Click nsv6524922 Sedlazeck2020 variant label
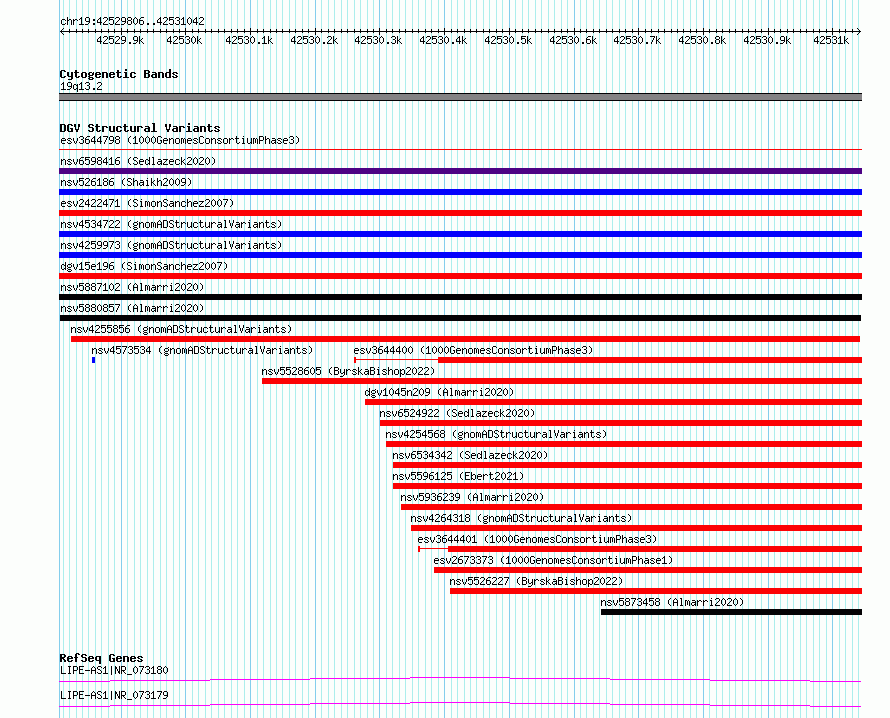The width and height of the screenshot is (890, 718). coord(457,413)
